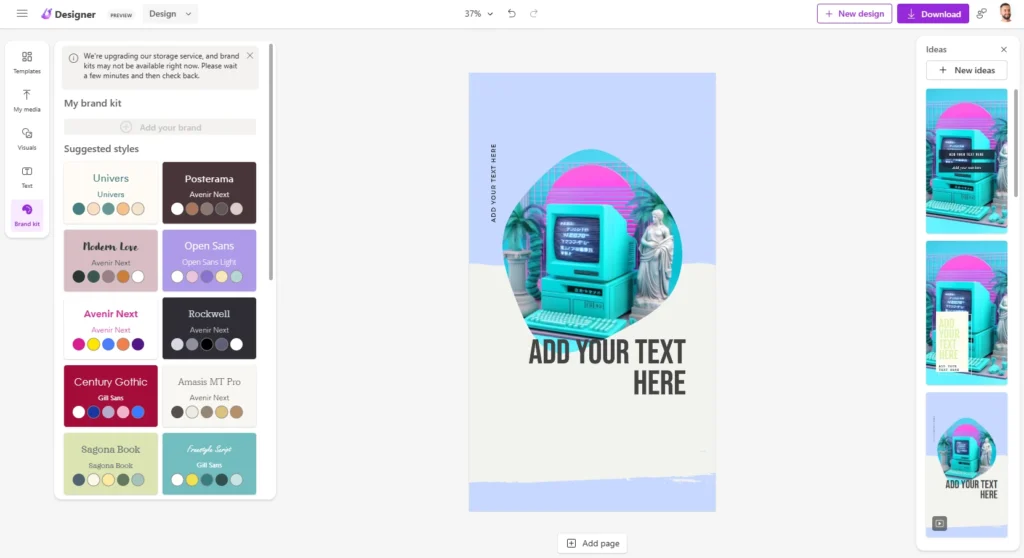Apply the Avenir Next suggested style
The image size is (1024, 558).
110,328
